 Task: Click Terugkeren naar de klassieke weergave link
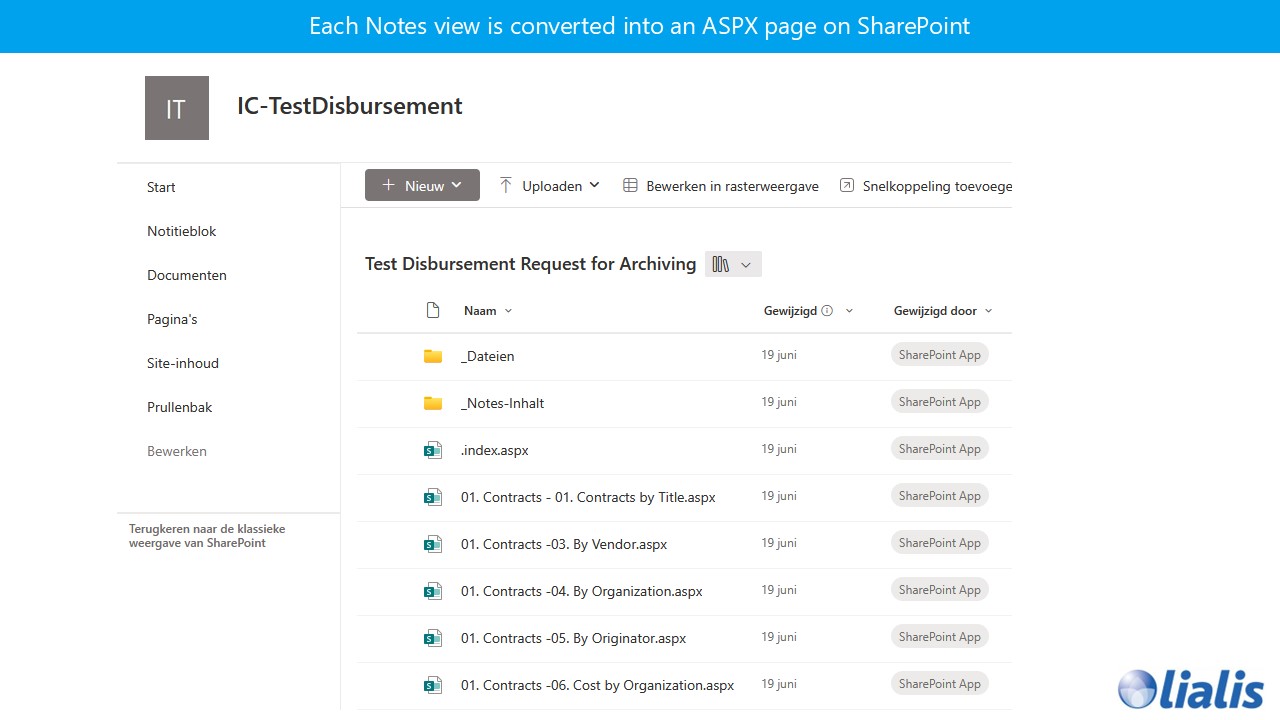pos(207,536)
